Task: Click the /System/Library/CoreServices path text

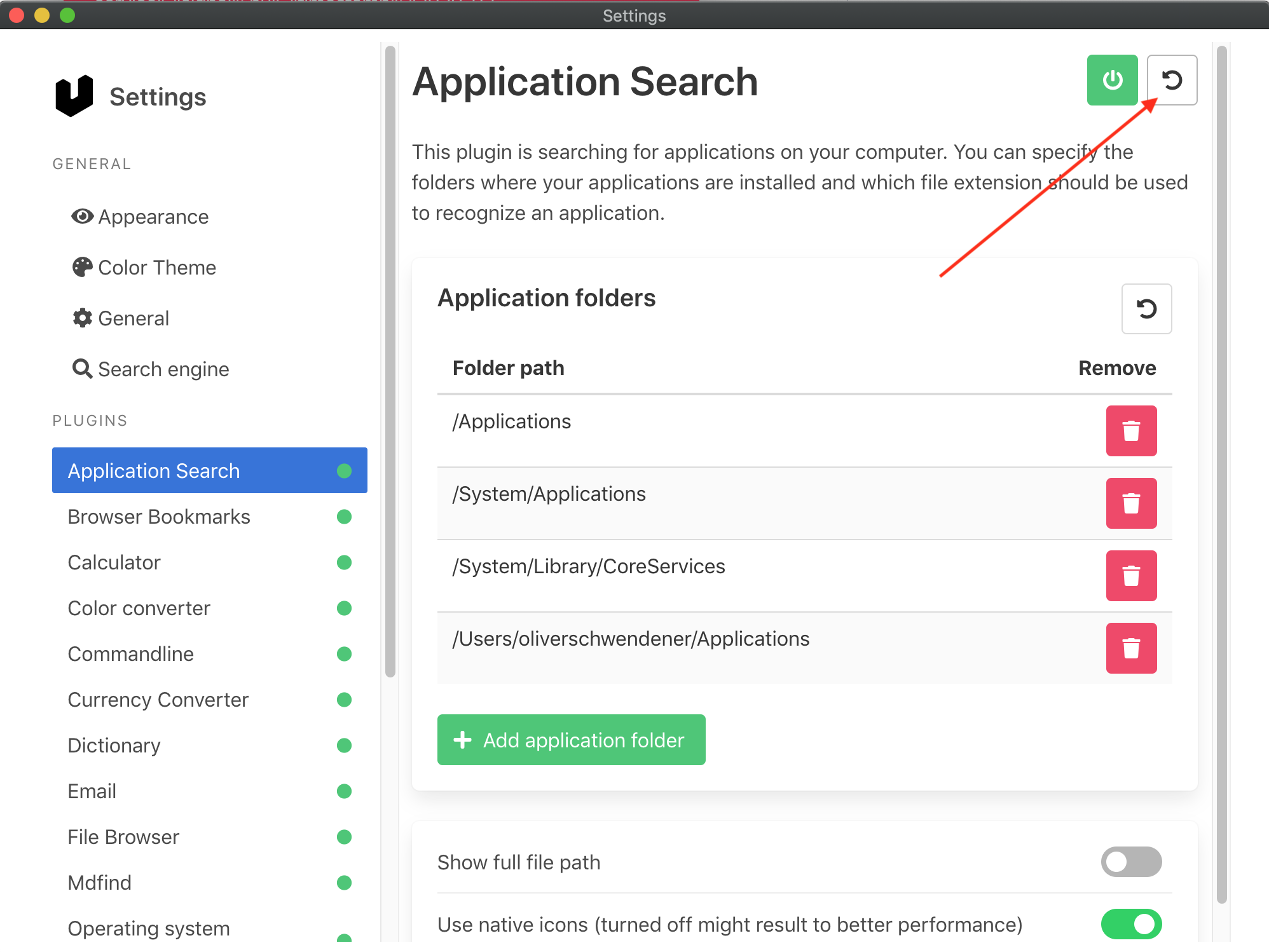Action: point(589,567)
